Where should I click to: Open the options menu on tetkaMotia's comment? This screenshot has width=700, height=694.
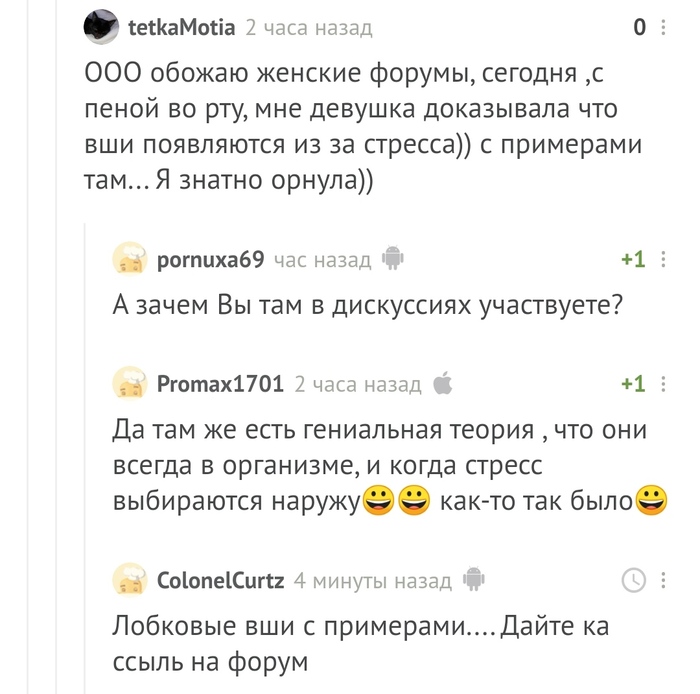[662, 28]
